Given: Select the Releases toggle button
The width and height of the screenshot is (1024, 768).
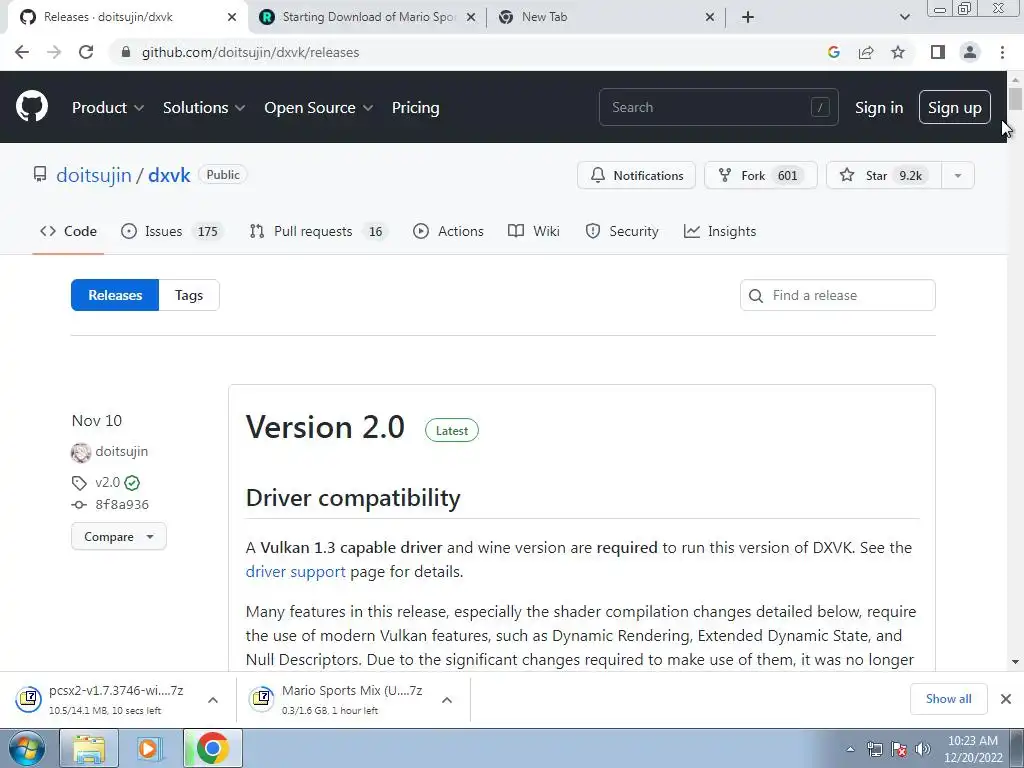Looking at the screenshot, I should point(115,295).
